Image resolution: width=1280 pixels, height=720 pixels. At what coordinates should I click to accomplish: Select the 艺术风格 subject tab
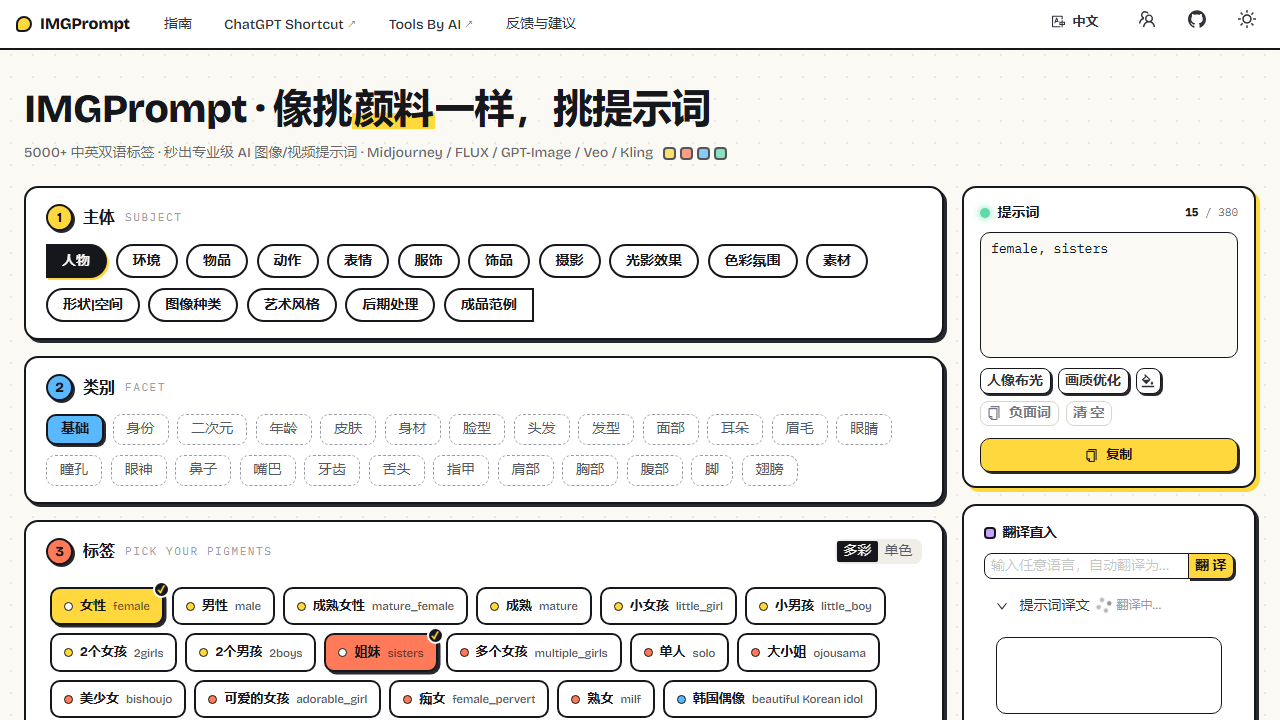point(292,305)
